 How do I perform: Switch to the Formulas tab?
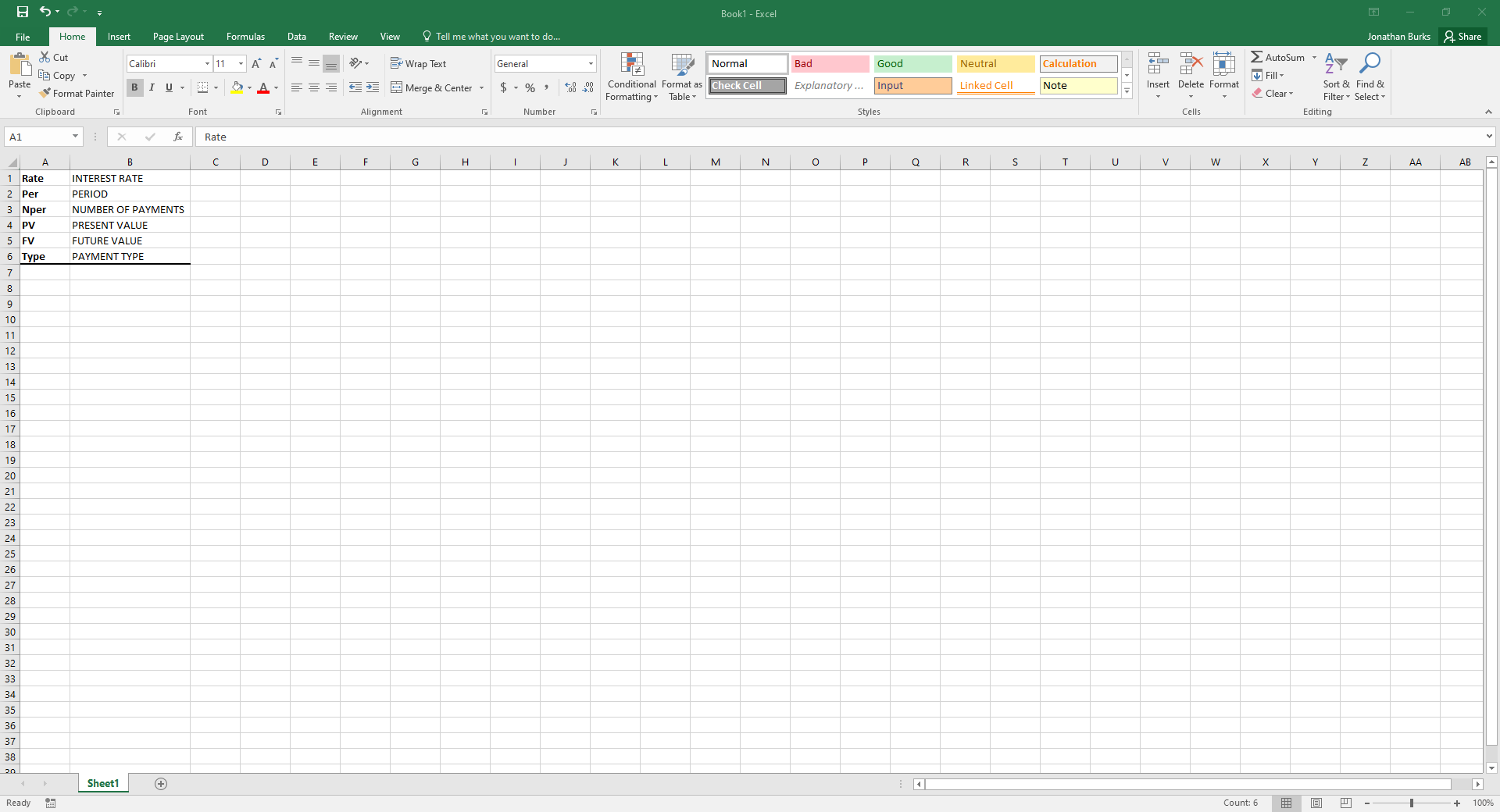coord(245,36)
